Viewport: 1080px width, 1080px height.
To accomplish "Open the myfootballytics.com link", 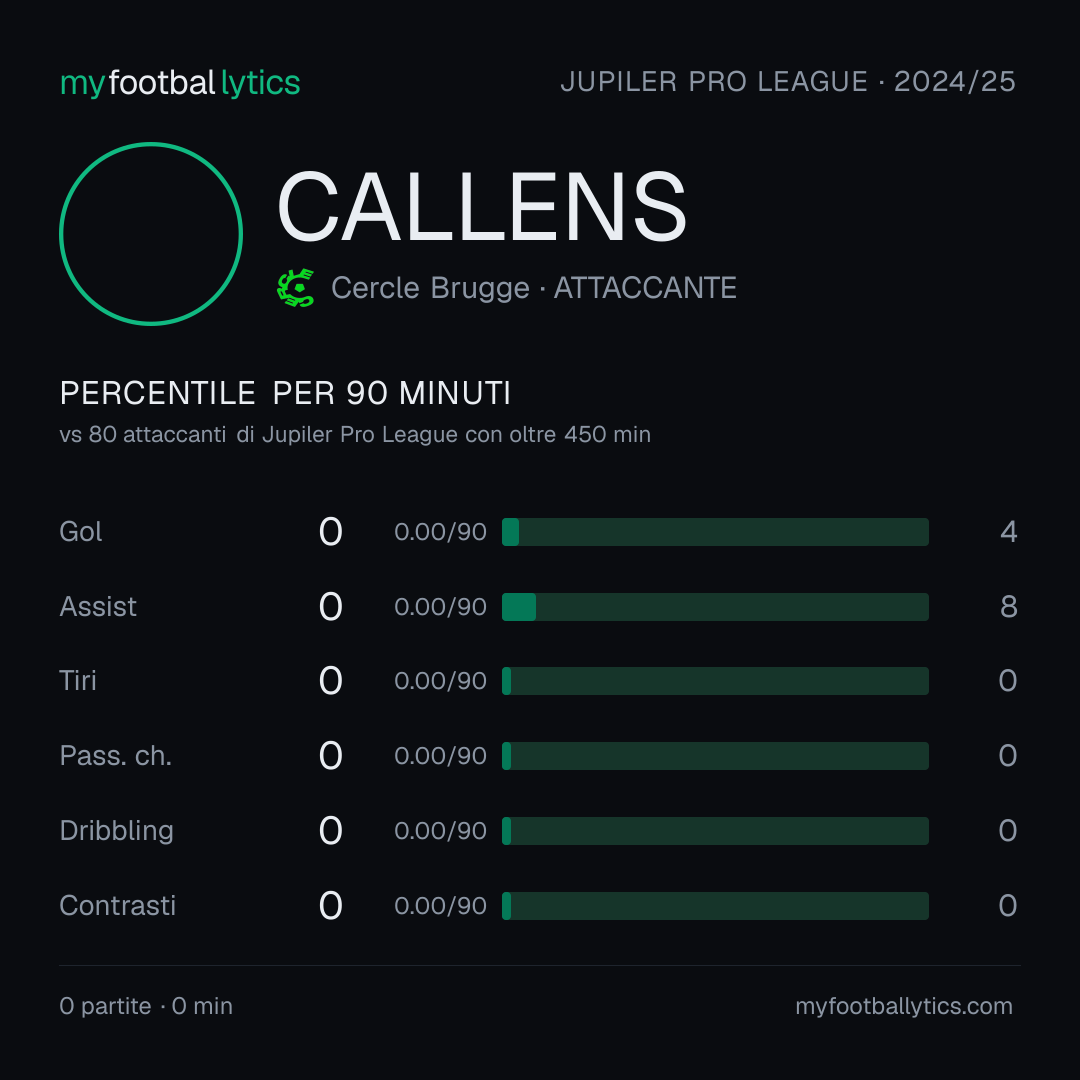I will (x=904, y=1006).
